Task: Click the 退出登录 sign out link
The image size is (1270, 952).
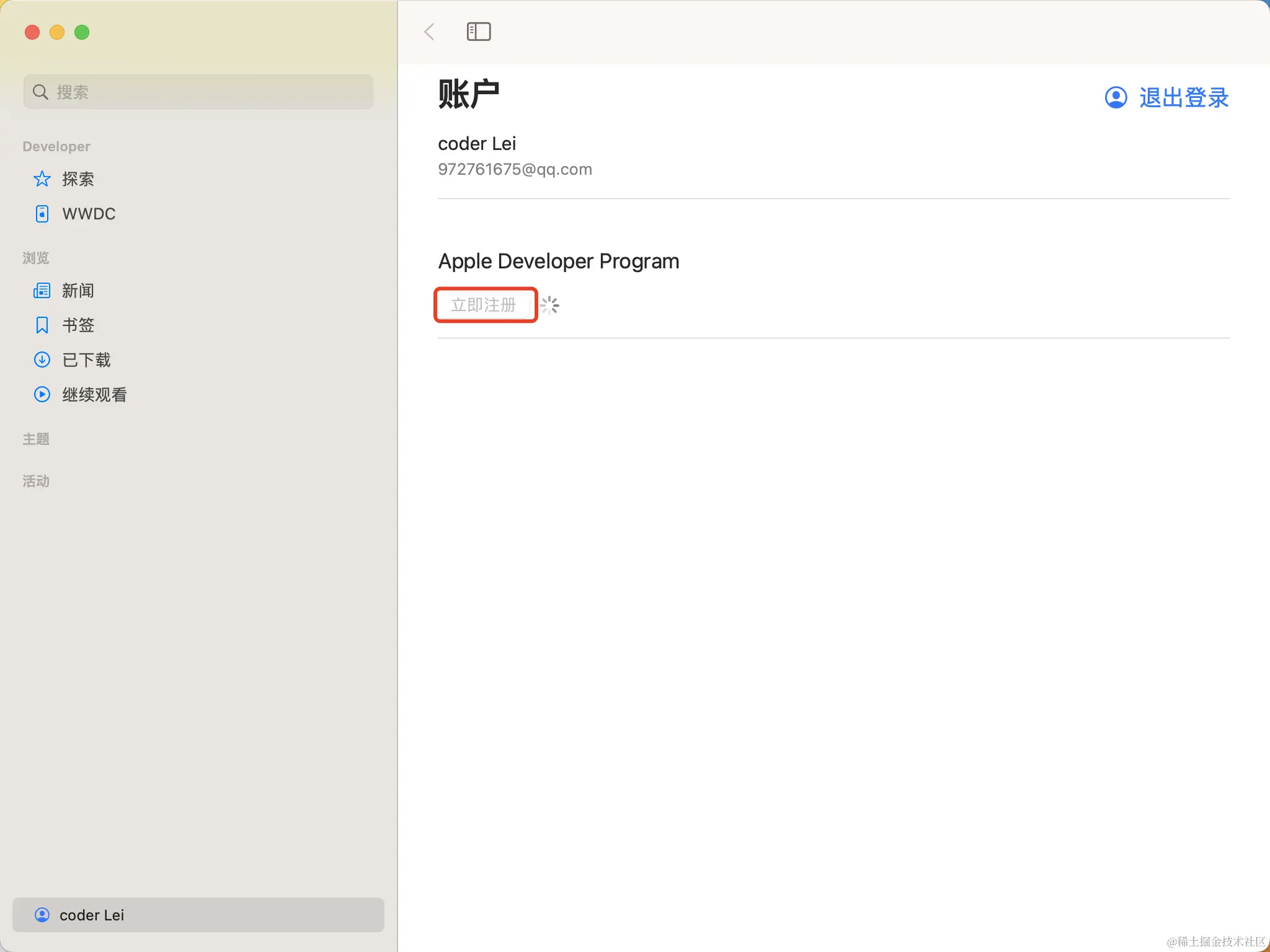Action: click(x=1184, y=97)
